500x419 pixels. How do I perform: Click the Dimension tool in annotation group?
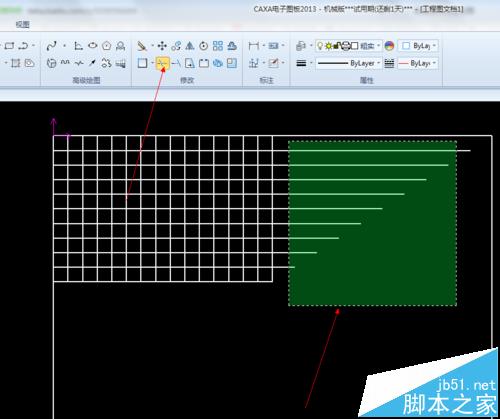(x=254, y=46)
